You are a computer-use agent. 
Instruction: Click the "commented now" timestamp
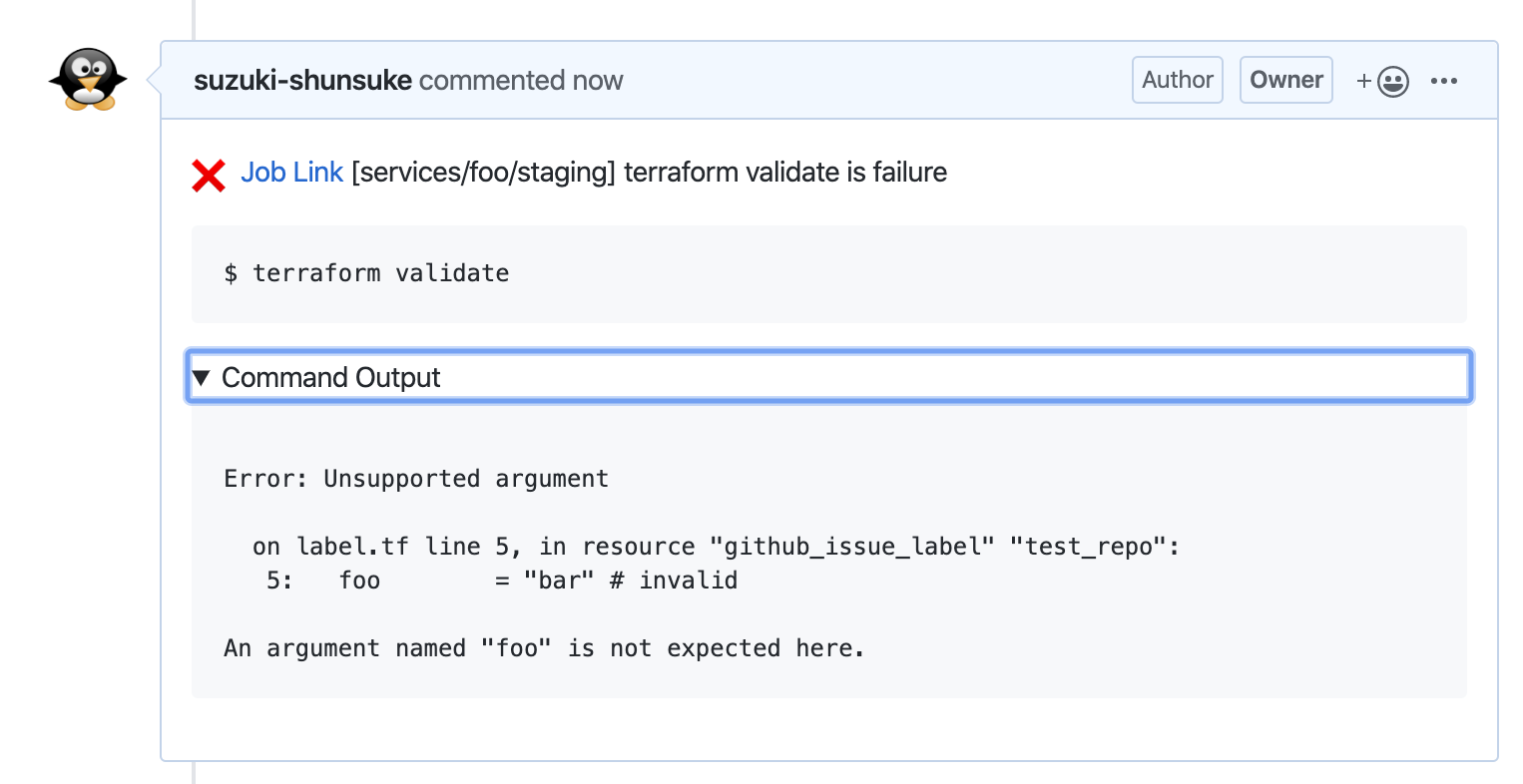521,81
